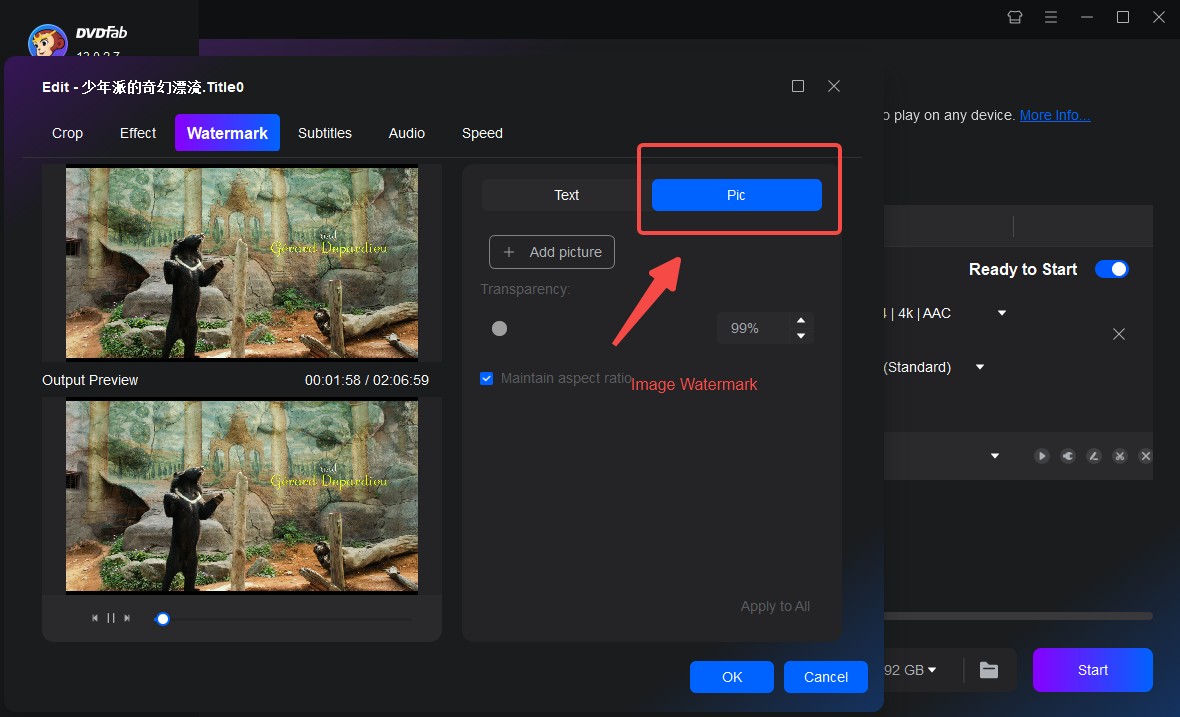Click the upper source video preview
The height and width of the screenshot is (717, 1180).
pos(242,263)
